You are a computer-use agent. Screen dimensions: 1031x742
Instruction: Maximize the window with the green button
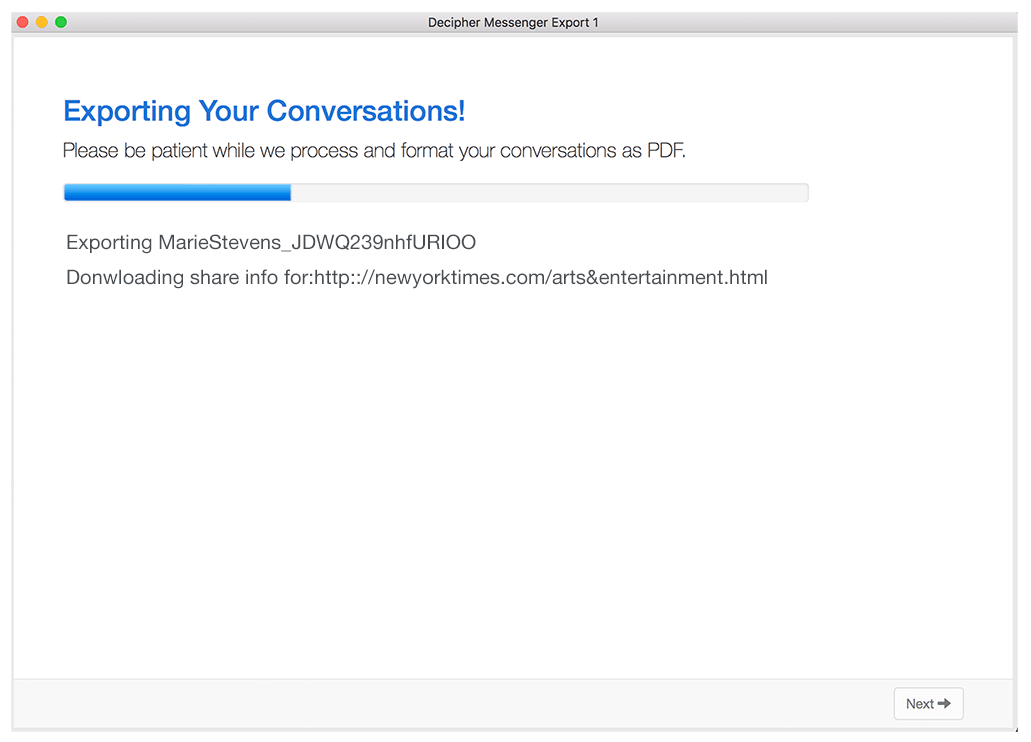(x=60, y=22)
